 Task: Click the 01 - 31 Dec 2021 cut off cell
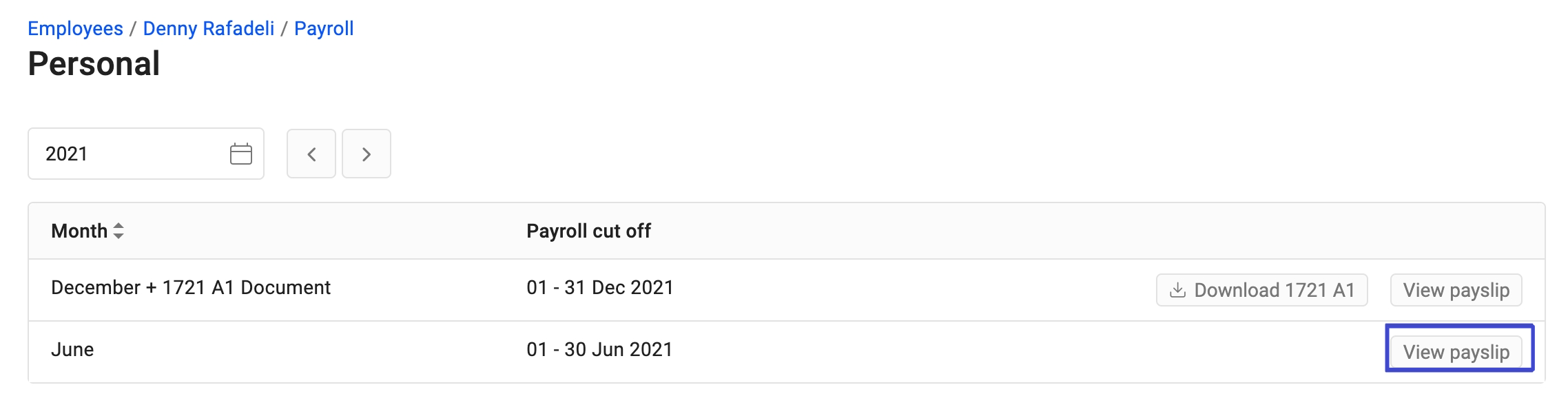click(599, 287)
